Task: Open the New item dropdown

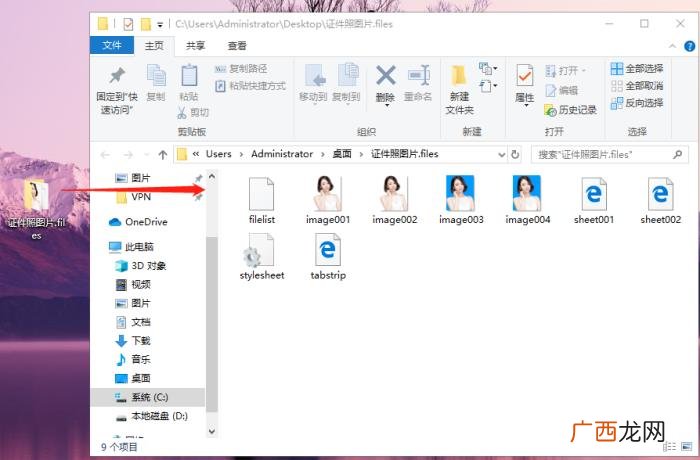Action: [488, 68]
